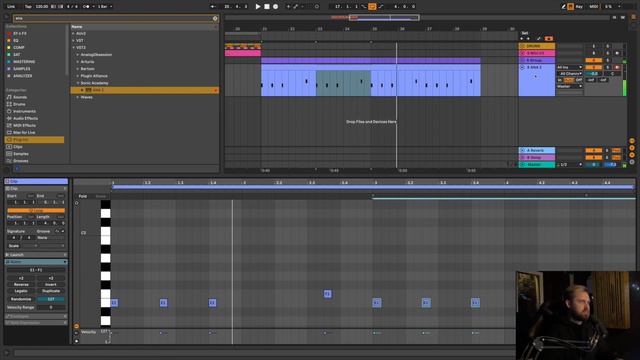640x360 pixels.
Task: Click the Legato button
Action: click(x=21, y=291)
